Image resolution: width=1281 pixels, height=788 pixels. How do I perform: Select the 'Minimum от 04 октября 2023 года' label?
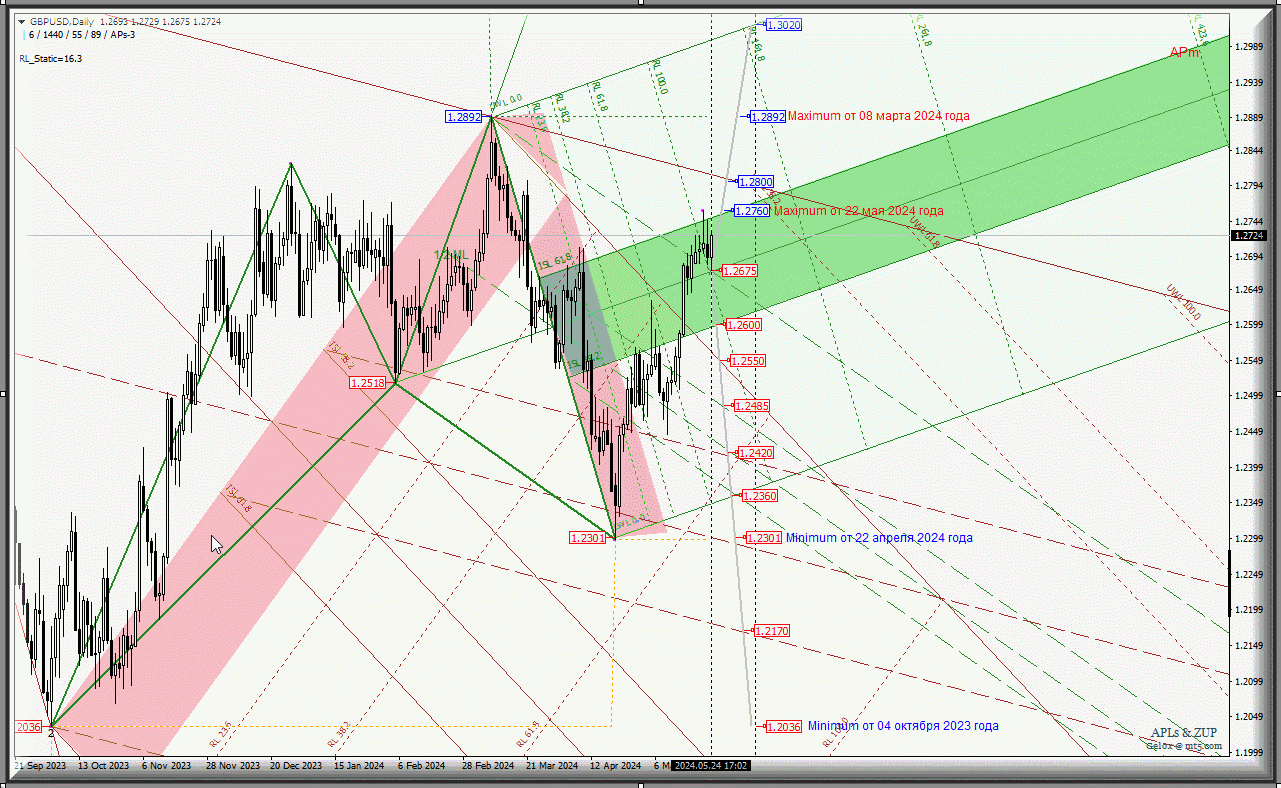point(902,726)
